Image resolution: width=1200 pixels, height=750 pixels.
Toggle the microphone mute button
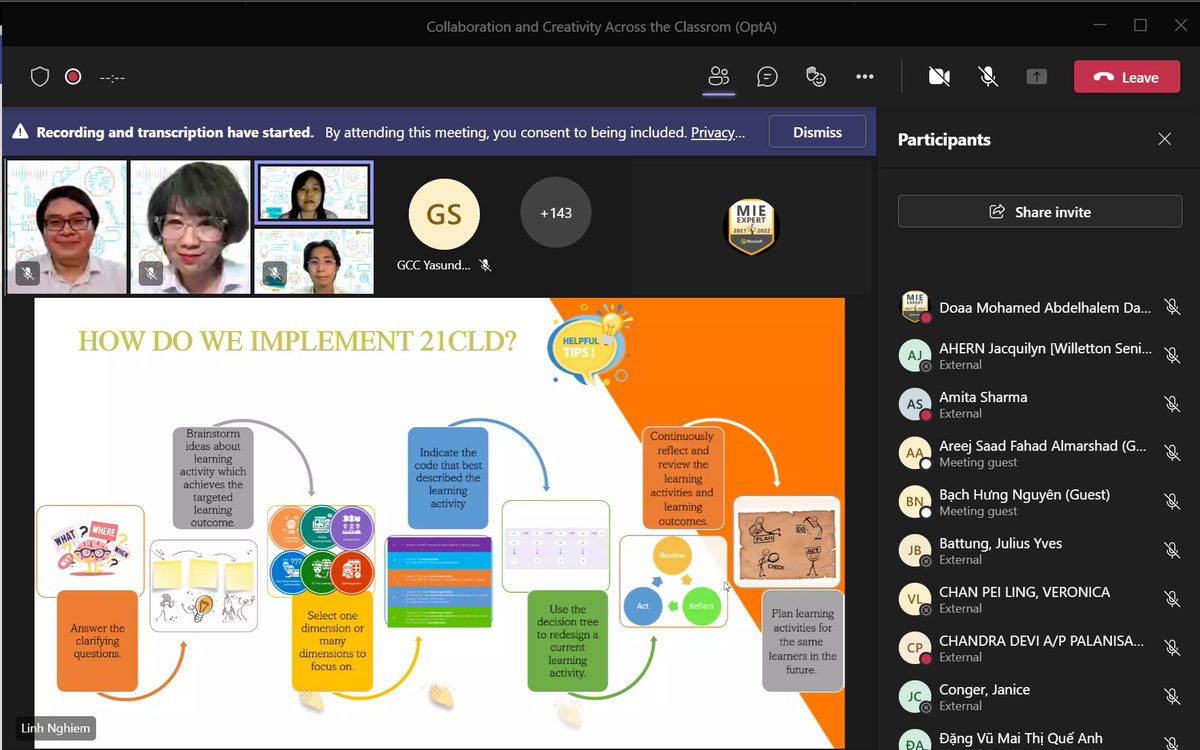(988, 77)
